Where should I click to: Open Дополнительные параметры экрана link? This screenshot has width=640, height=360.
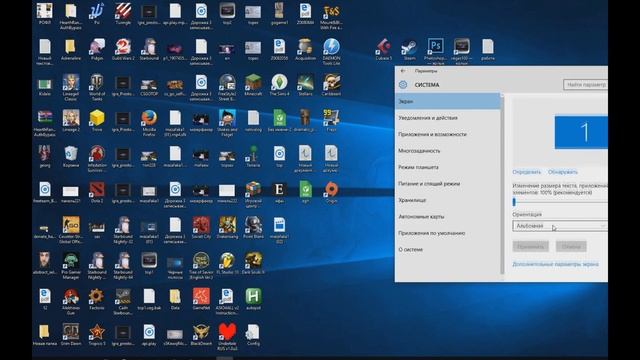pos(556,264)
